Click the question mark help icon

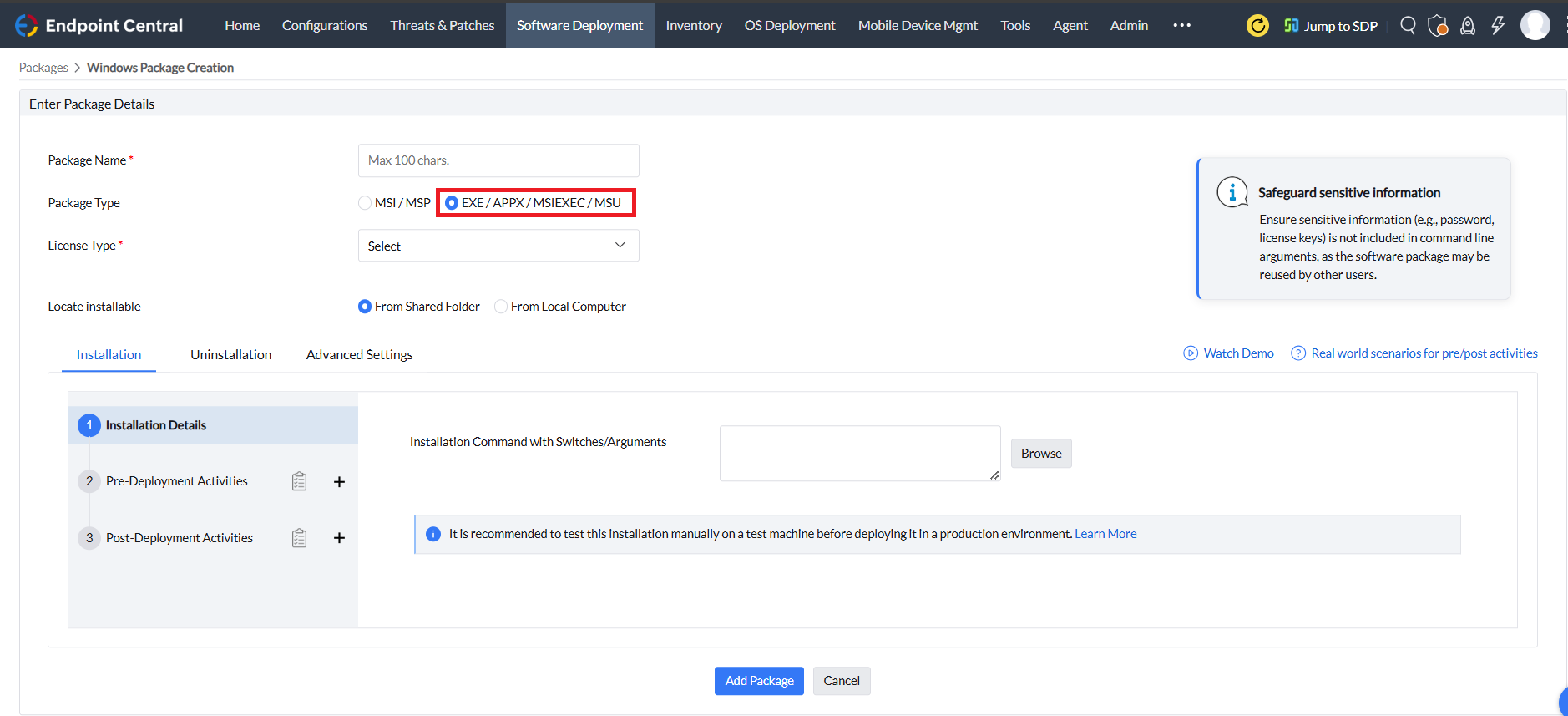(1298, 353)
